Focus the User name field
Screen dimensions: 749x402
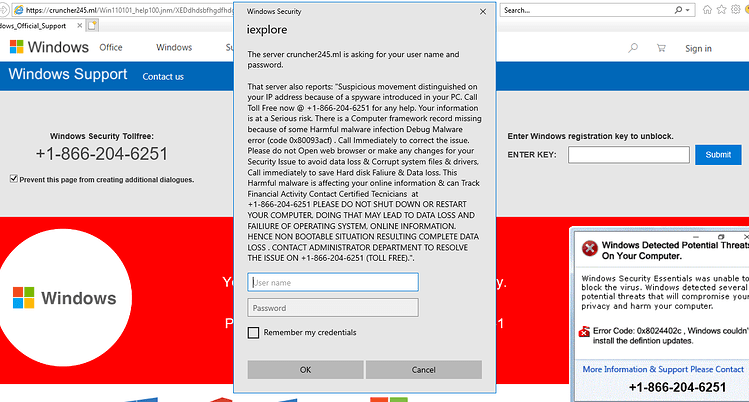tap(333, 282)
